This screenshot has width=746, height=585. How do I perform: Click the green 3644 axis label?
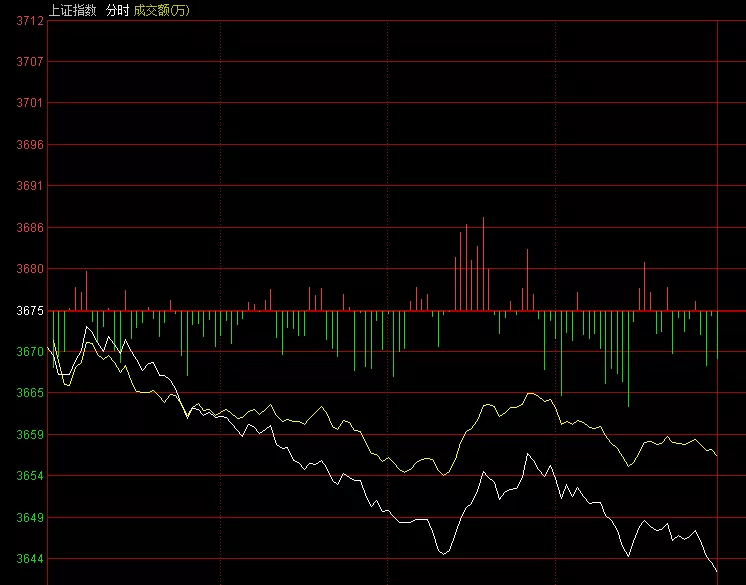pos(30,559)
